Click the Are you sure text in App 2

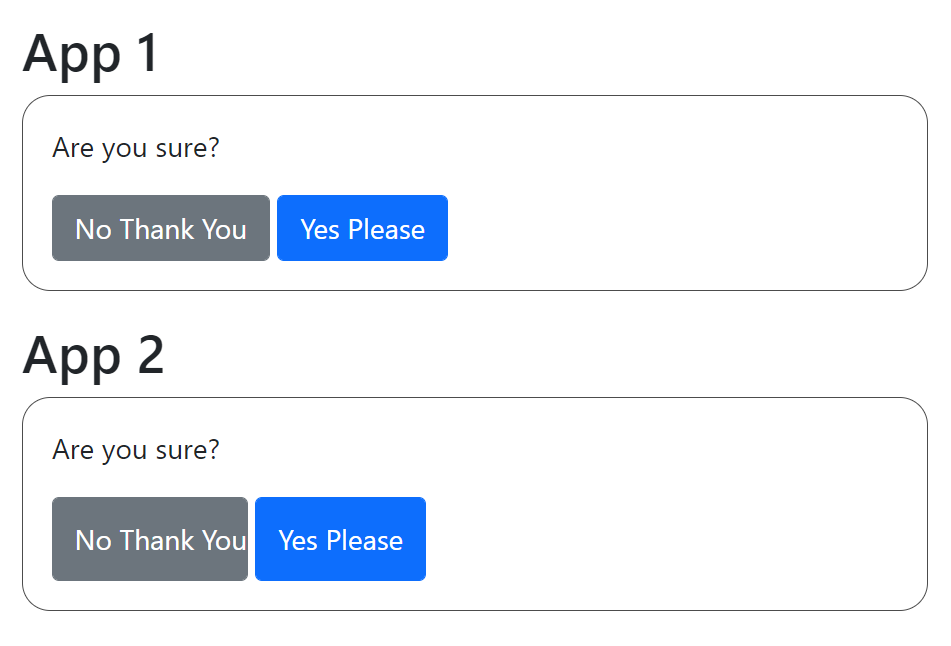(x=136, y=450)
